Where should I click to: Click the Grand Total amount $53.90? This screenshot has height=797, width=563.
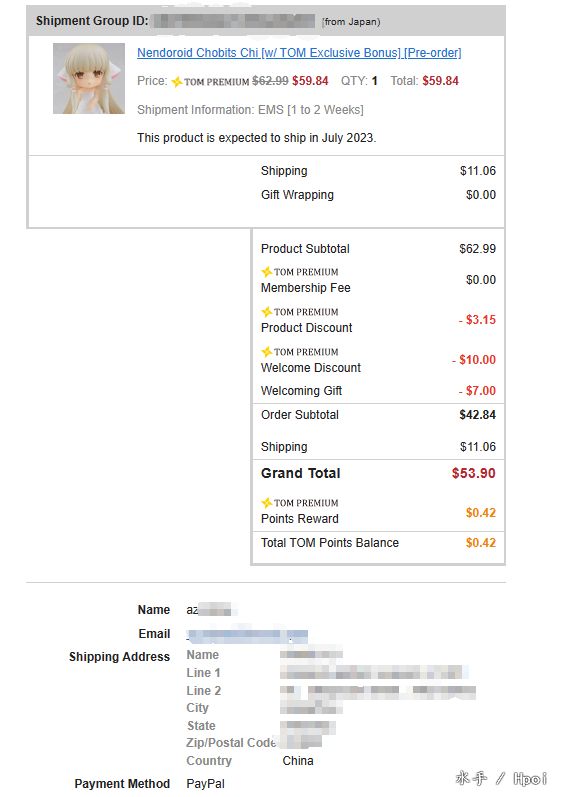click(474, 473)
